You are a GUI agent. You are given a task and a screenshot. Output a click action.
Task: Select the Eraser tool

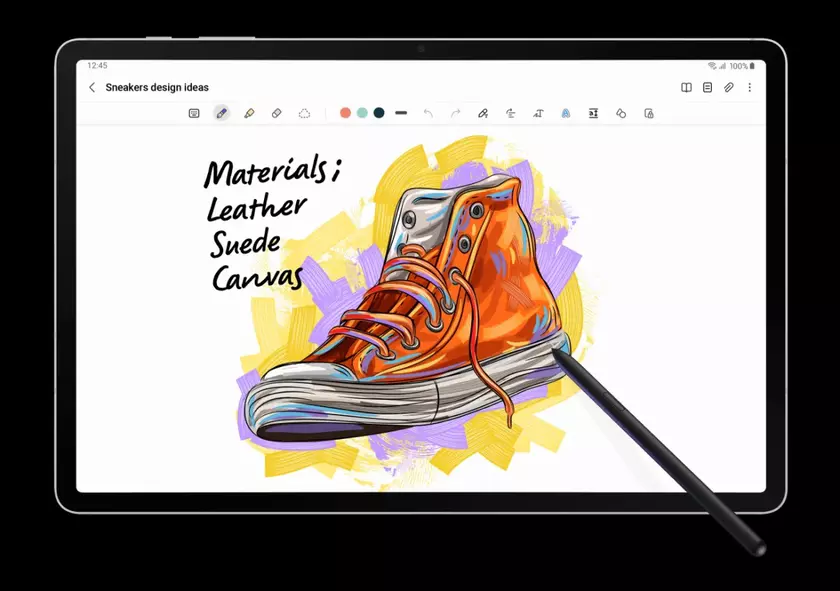277,113
